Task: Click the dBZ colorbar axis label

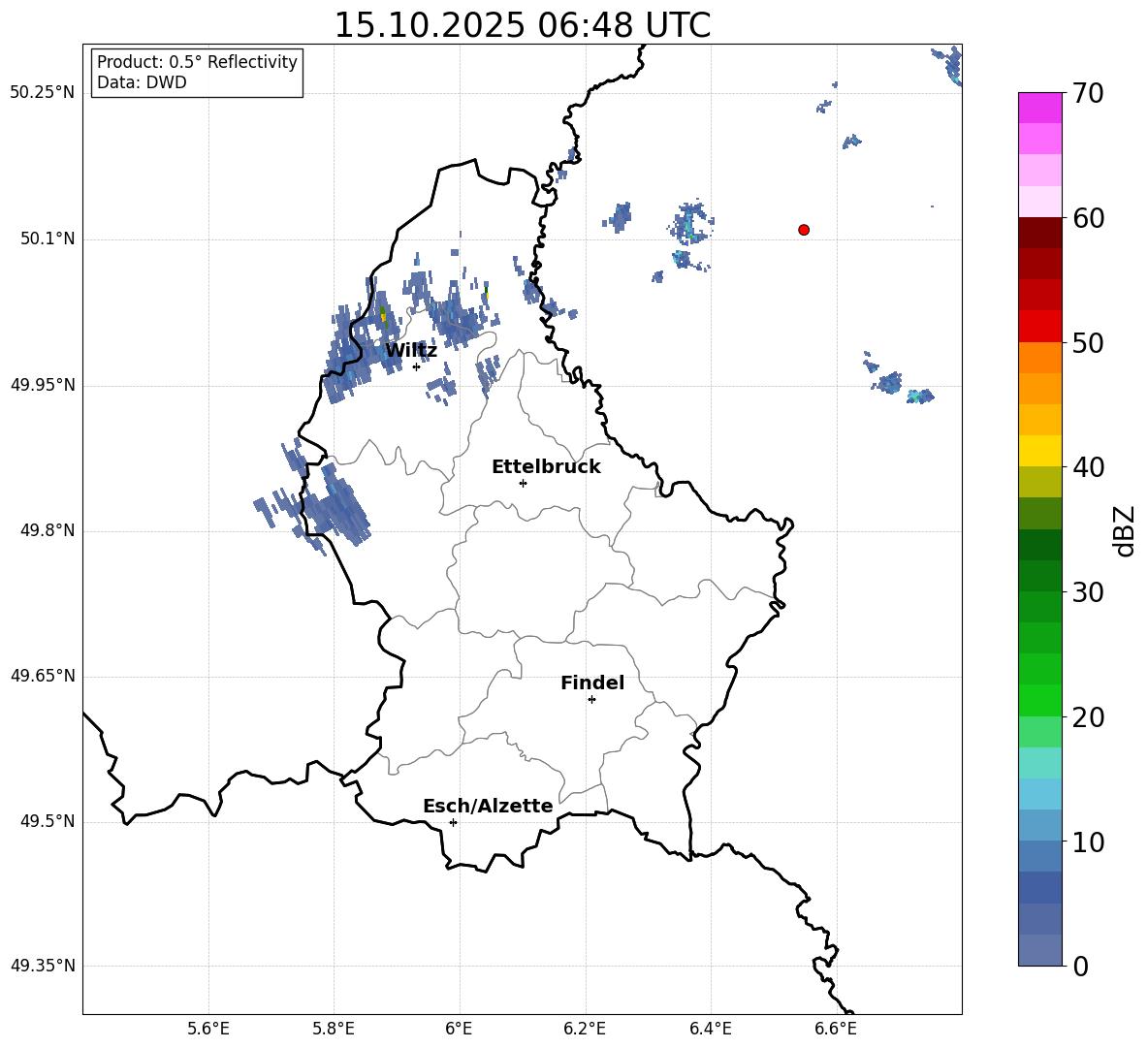Action: [x=1126, y=530]
